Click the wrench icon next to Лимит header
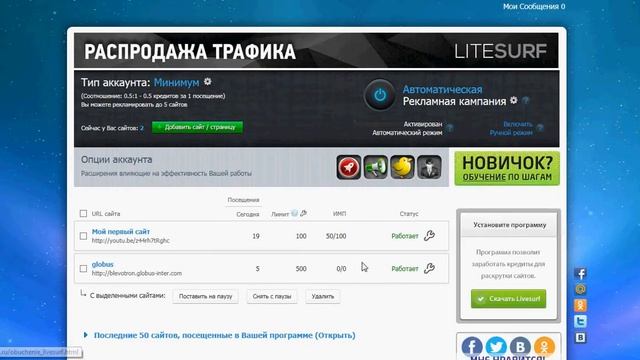Viewport: 640px width, 360px height. [303, 213]
